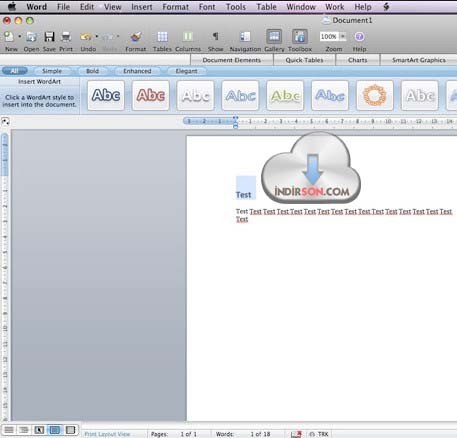The height and width of the screenshot is (438, 457).
Task: Insert a table using the Tables icon
Action: (162, 37)
